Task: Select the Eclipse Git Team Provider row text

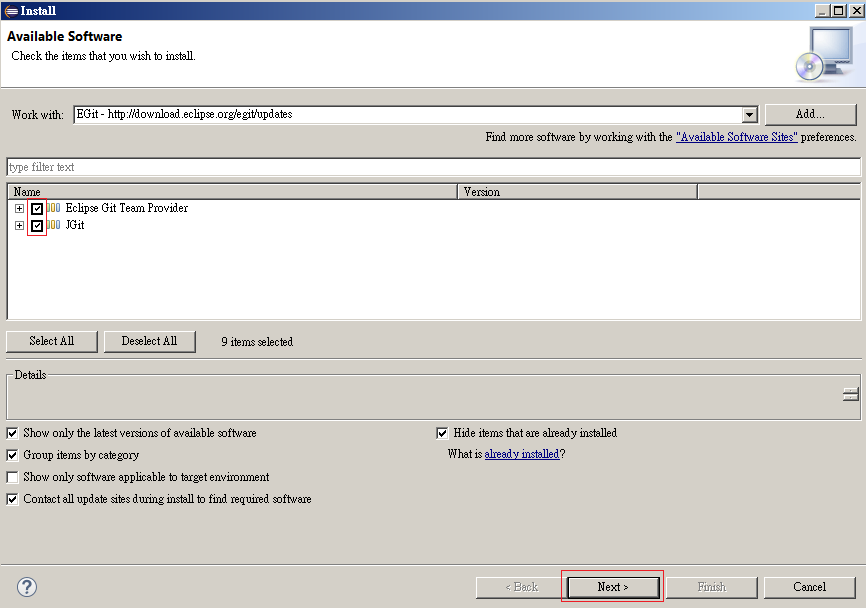Action: click(x=126, y=208)
